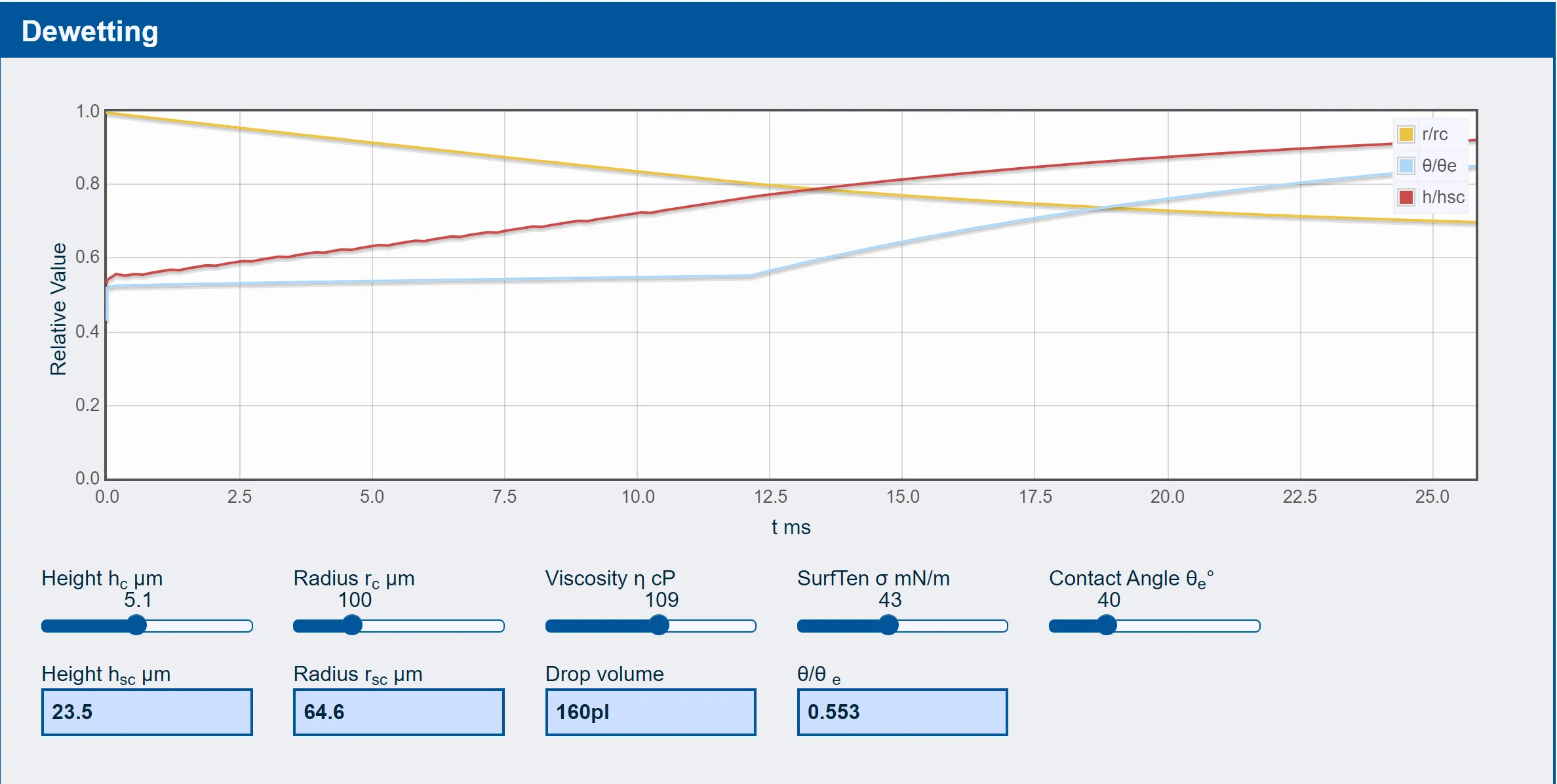Click the unfilled part of Radius rc slider track
Screen dimensions: 1557x784
pyautogui.click(x=433, y=626)
